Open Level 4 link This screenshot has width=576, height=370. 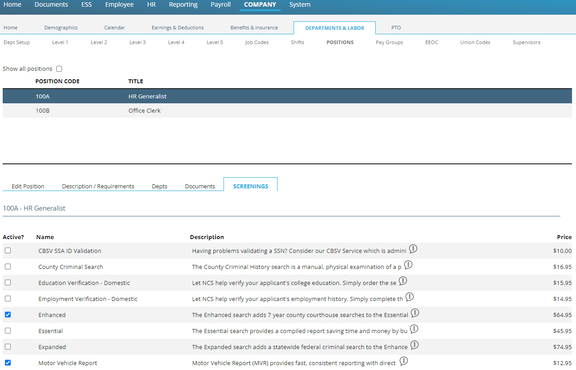pyautogui.click(x=176, y=42)
